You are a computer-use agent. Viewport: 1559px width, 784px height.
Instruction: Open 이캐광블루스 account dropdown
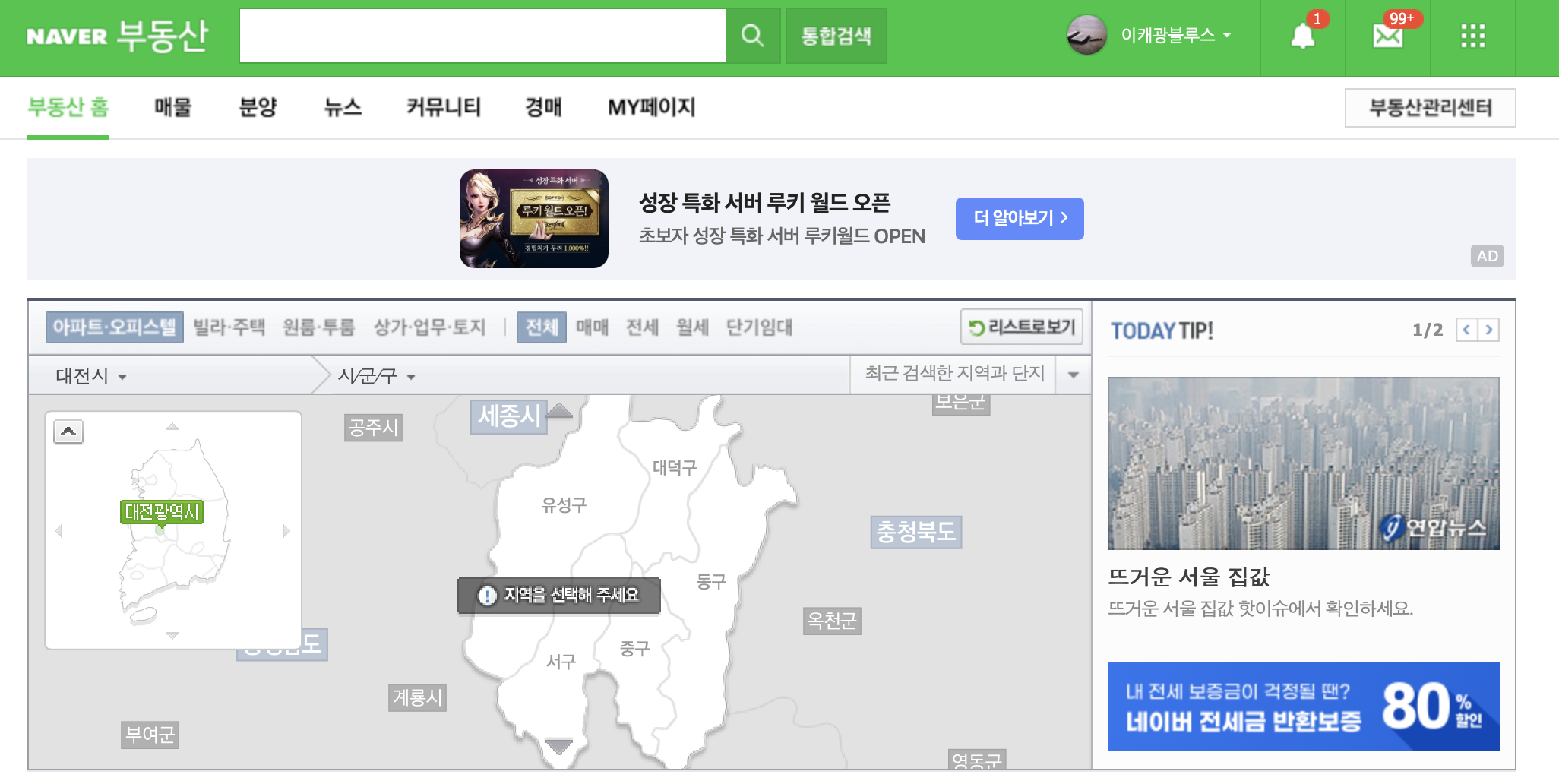point(1175,35)
